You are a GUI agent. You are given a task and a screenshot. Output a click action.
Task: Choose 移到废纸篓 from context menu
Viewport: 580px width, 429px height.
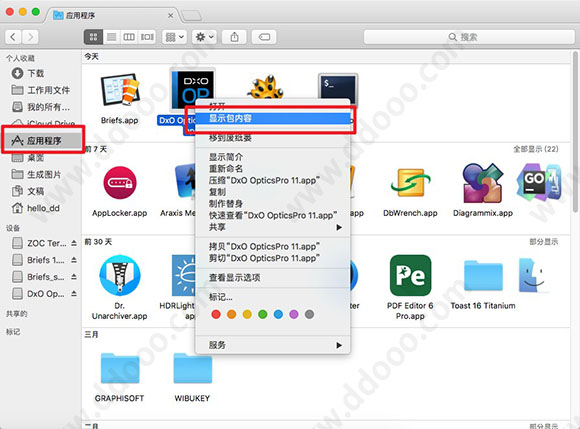pos(273,138)
